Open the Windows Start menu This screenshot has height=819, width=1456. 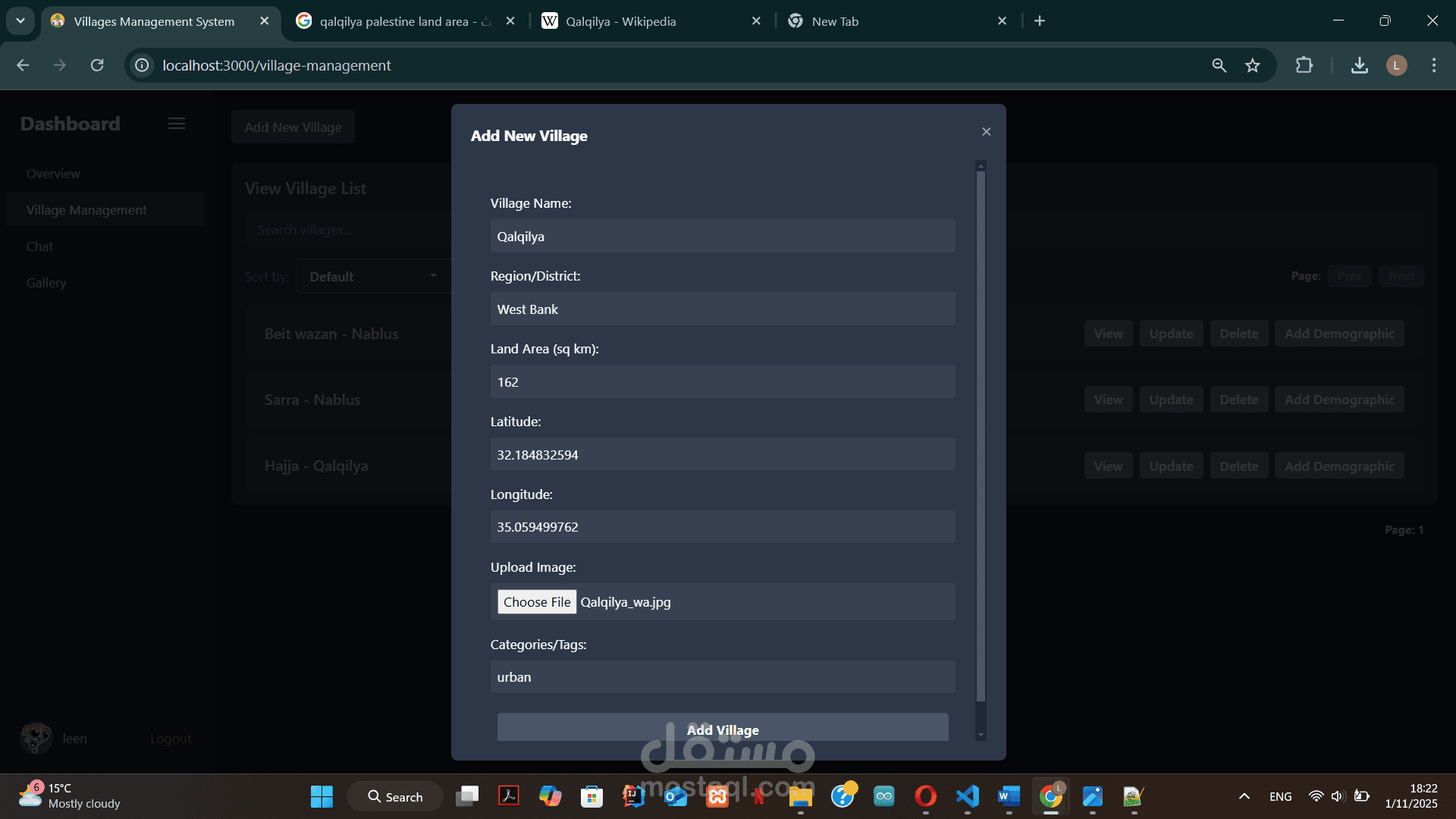[x=322, y=796]
